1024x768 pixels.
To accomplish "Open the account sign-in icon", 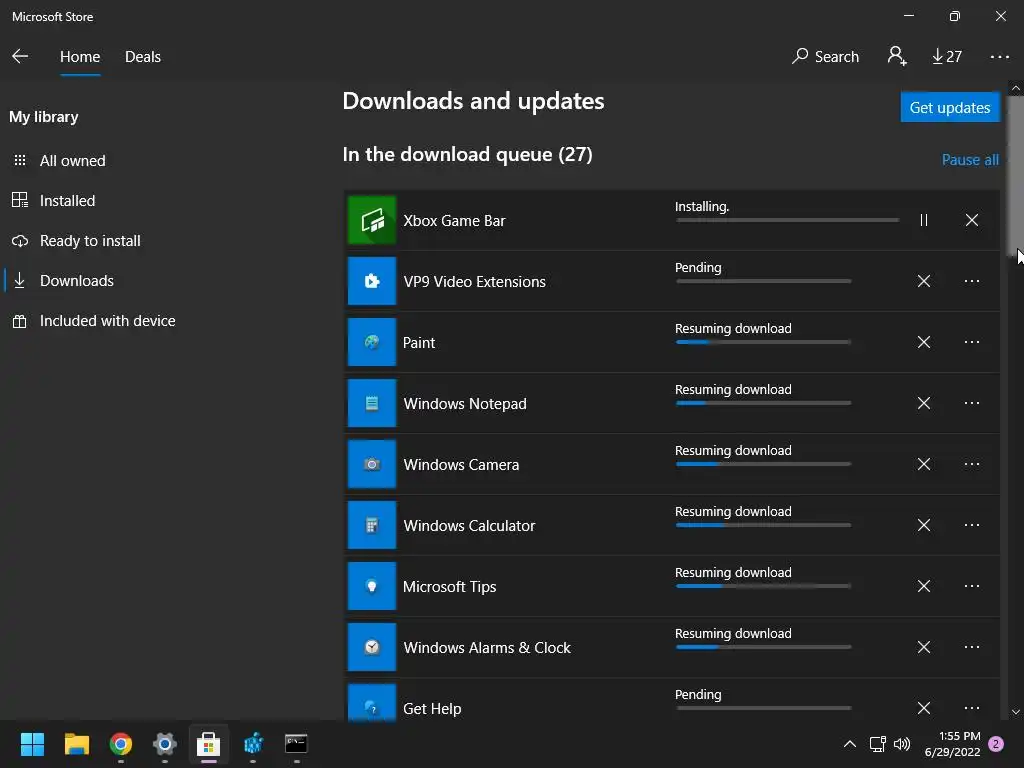I will (x=897, y=56).
